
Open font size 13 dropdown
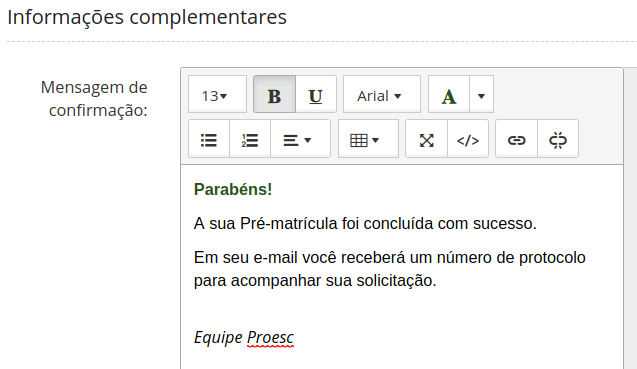point(217,94)
